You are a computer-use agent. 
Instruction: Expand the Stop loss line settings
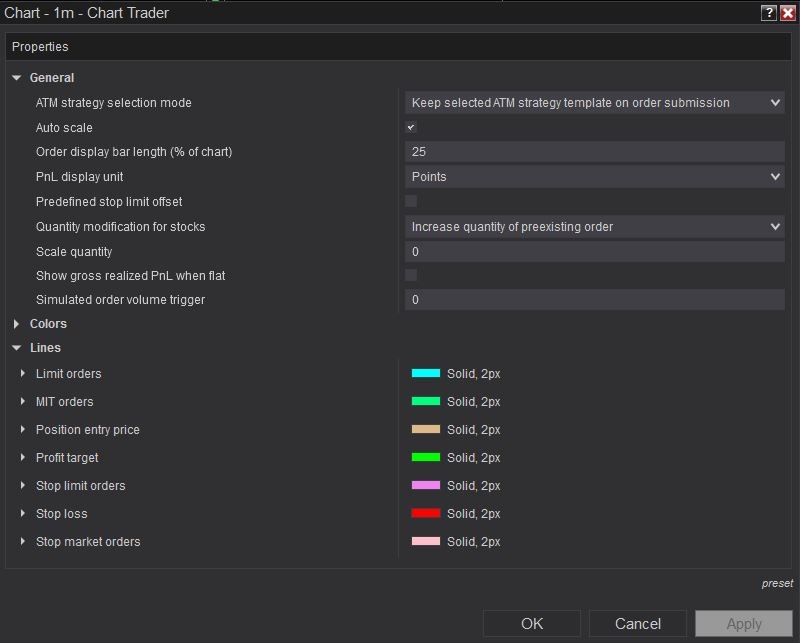pos(22,513)
